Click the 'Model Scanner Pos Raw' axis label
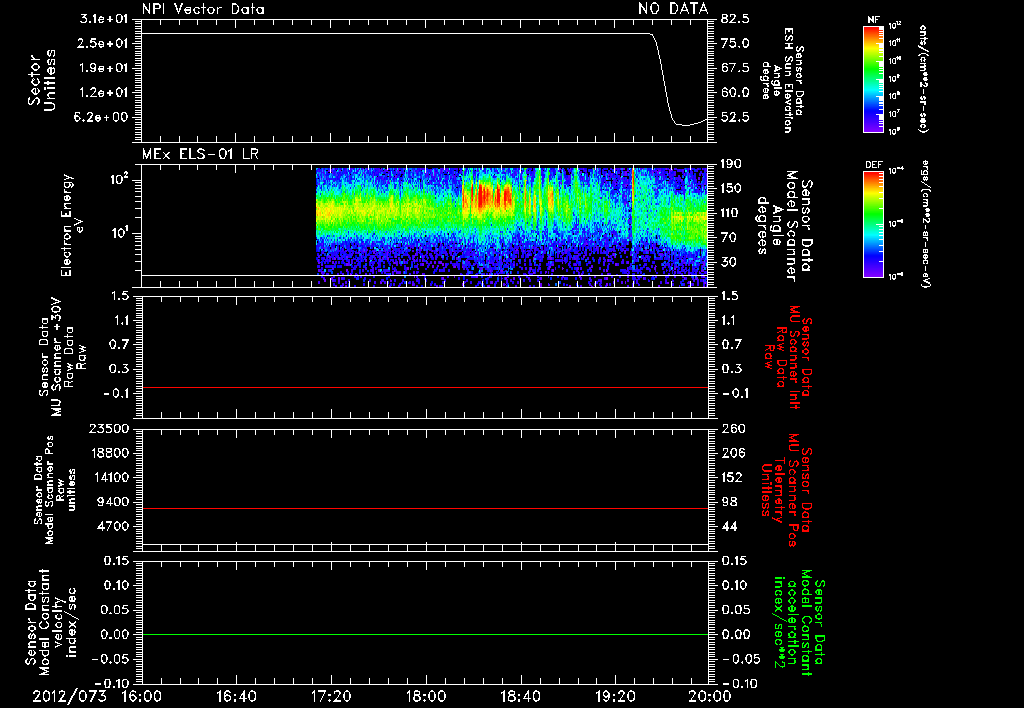 (x=55, y=490)
